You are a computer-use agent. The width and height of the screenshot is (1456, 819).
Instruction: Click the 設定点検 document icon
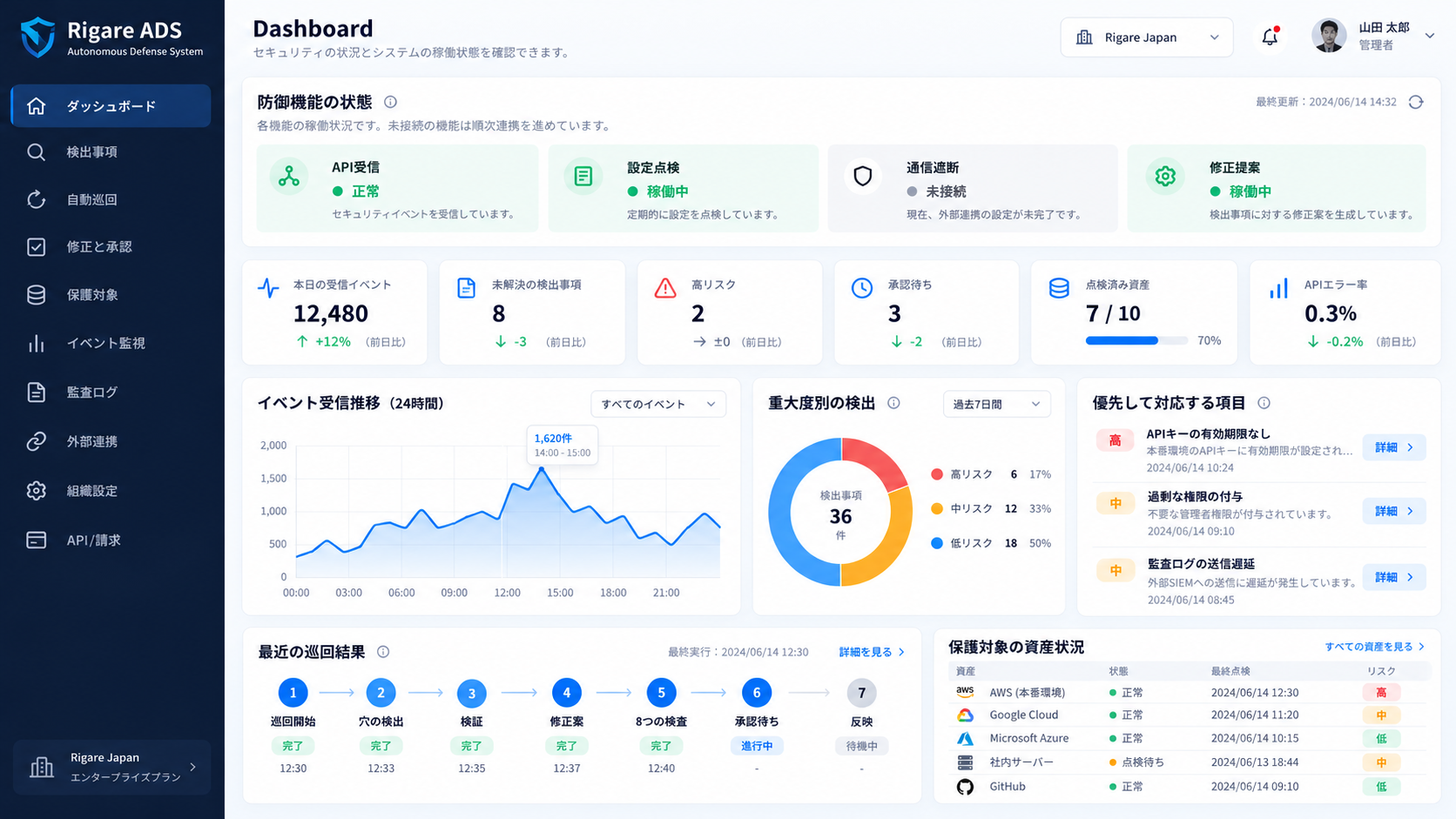[583, 177]
